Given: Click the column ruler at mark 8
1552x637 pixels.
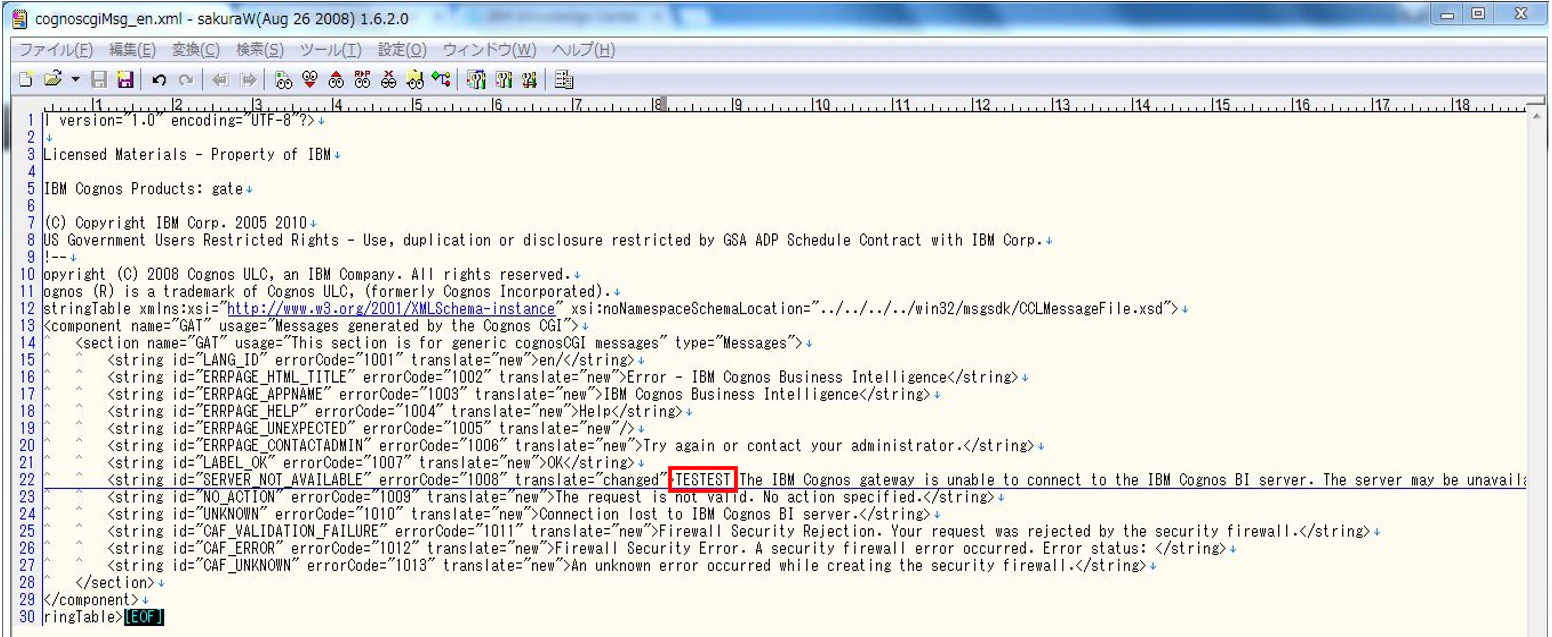Looking at the screenshot, I should tap(658, 104).
